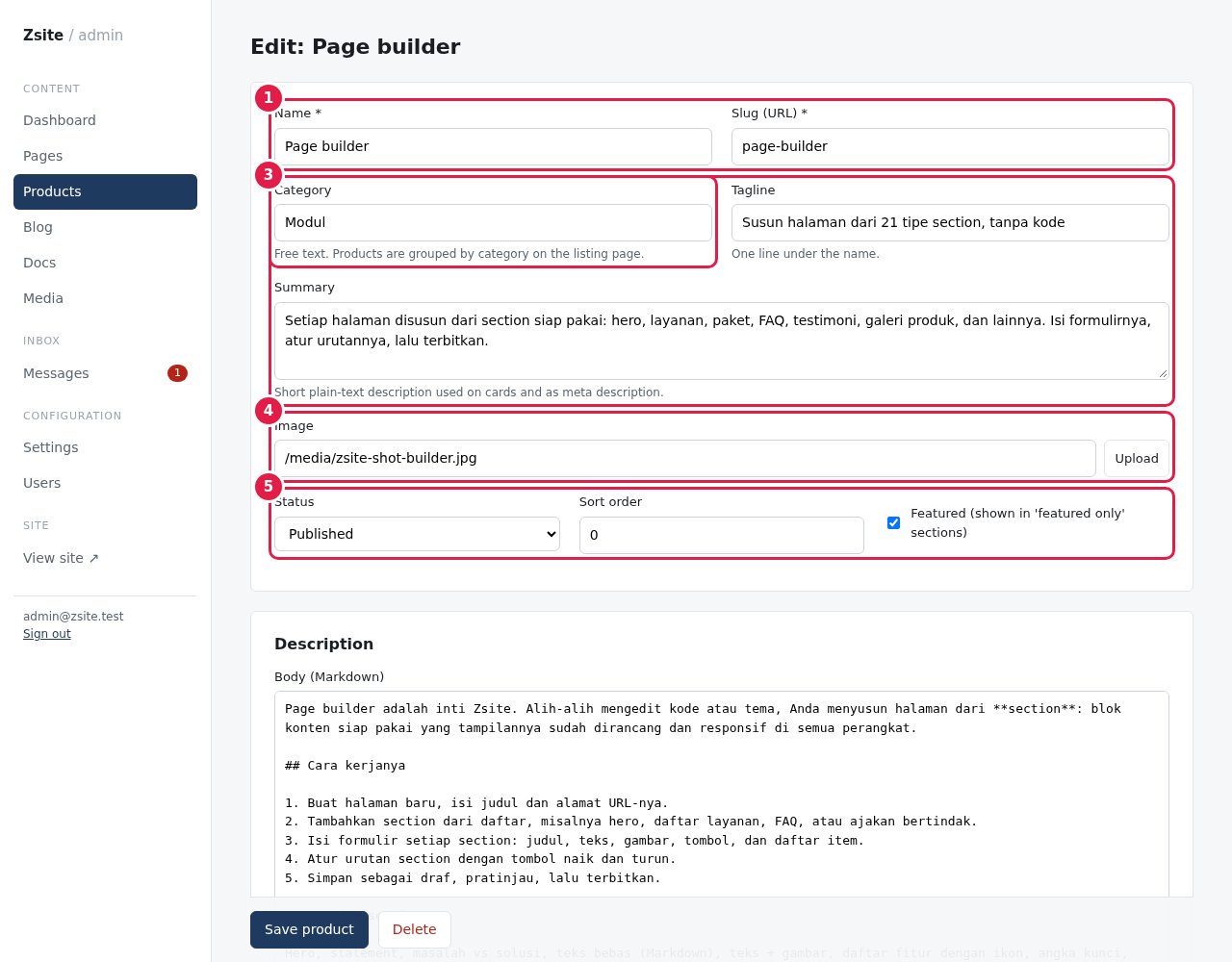Image resolution: width=1232 pixels, height=962 pixels.
Task: Click the unread badge on Messages
Action: pyautogui.click(x=177, y=373)
